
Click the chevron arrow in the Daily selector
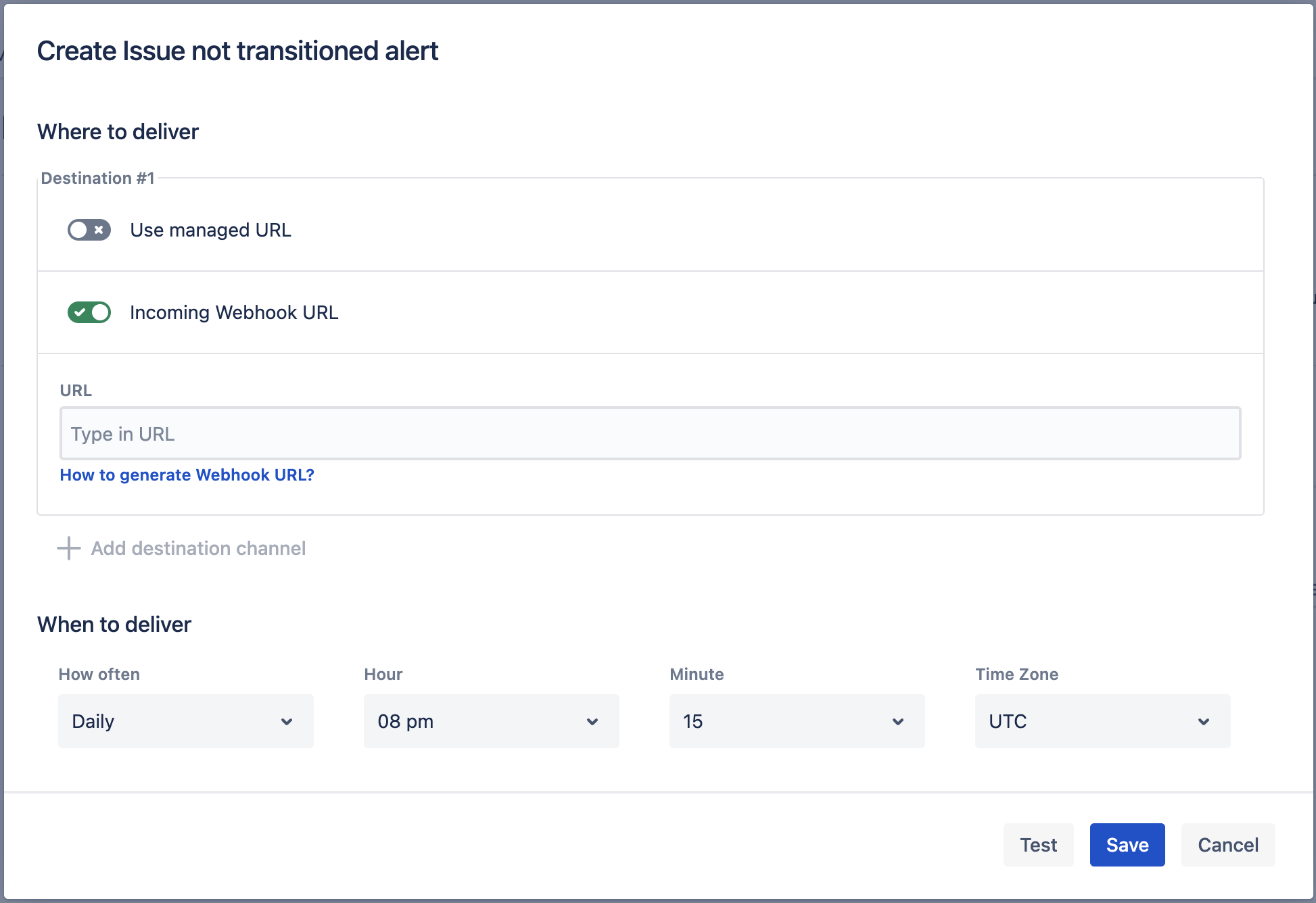pyautogui.click(x=287, y=722)
